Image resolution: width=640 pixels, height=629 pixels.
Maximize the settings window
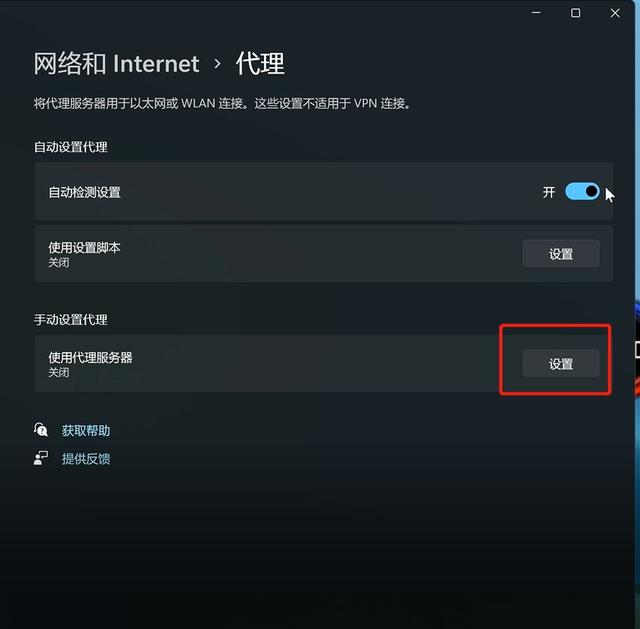tap(576, 13)
